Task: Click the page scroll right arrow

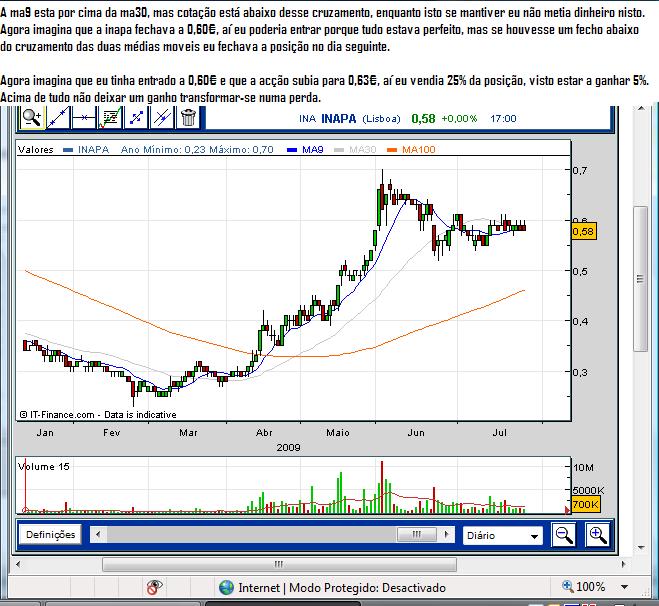Action: click(x=624, y=564)
